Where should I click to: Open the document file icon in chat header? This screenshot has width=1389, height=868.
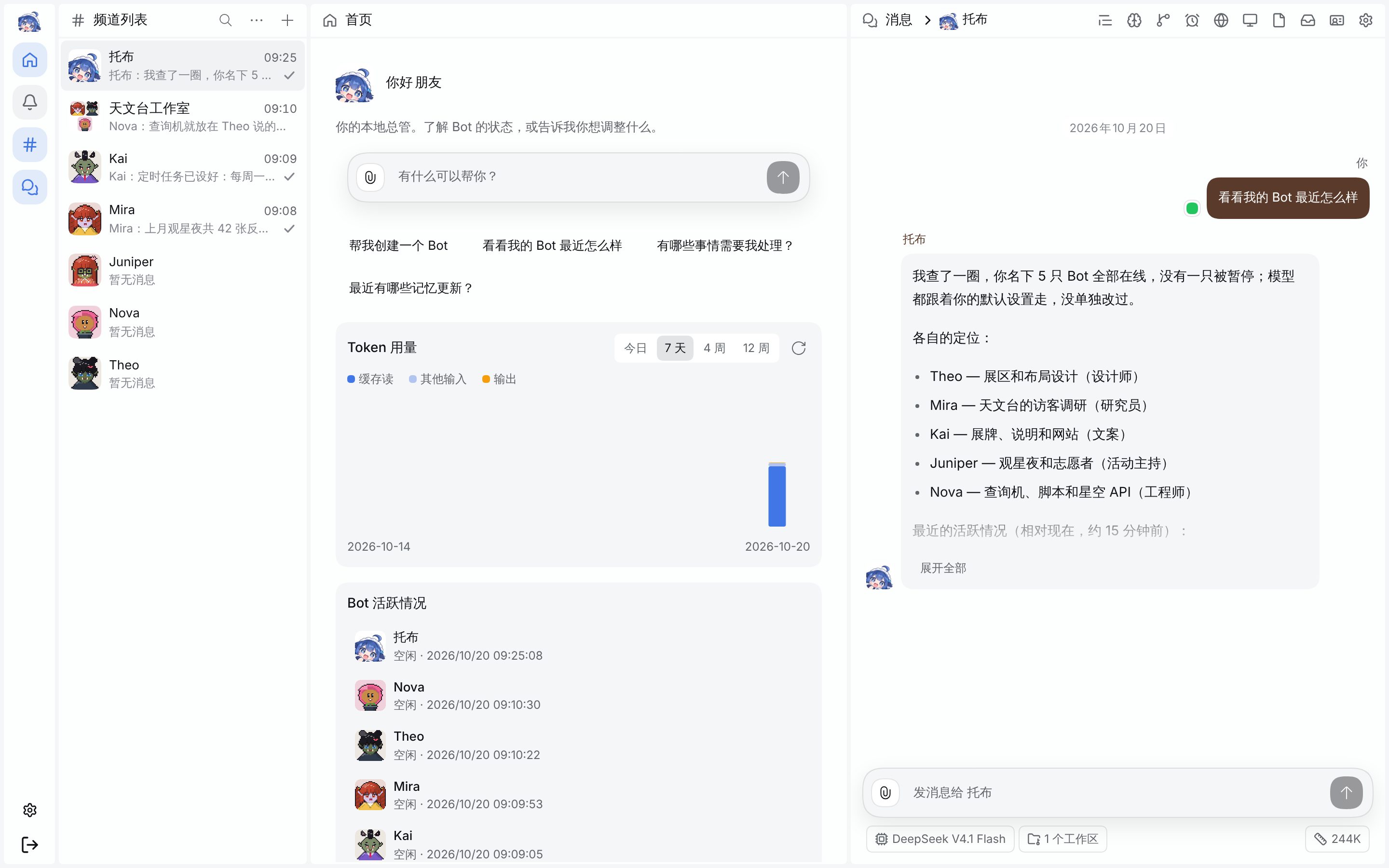click(x=1279, y=20)
